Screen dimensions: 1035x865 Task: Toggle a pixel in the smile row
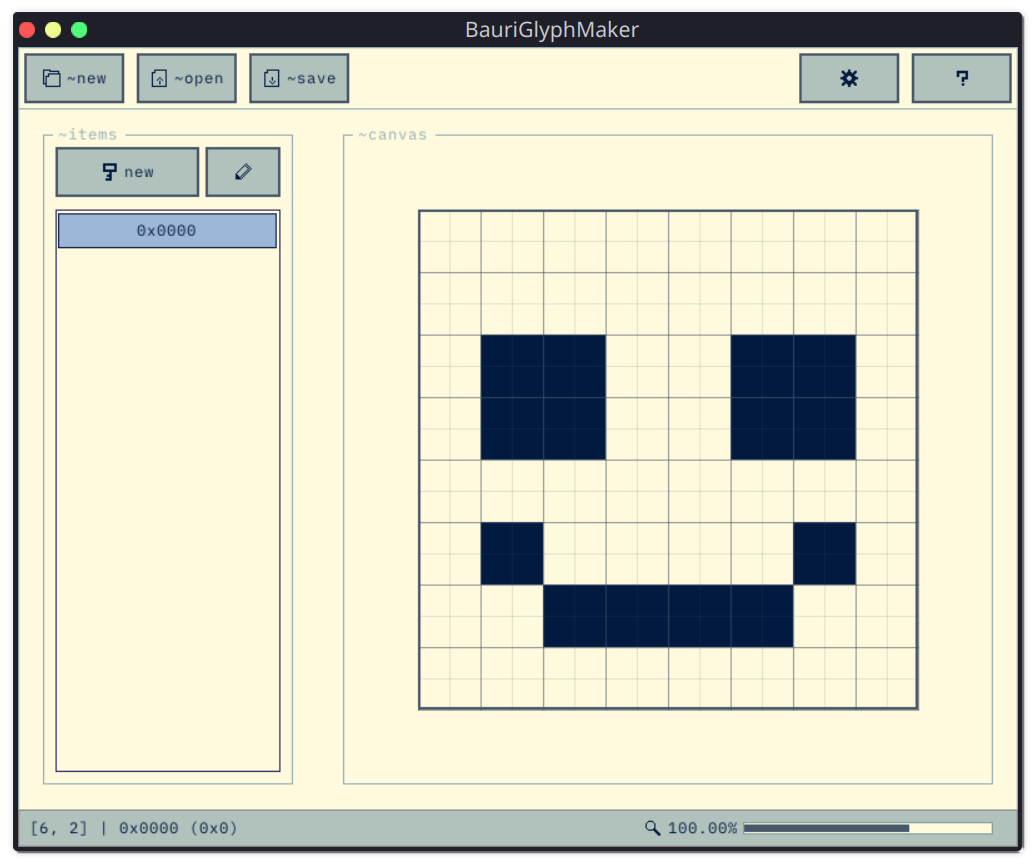click(x=668, y=615)
